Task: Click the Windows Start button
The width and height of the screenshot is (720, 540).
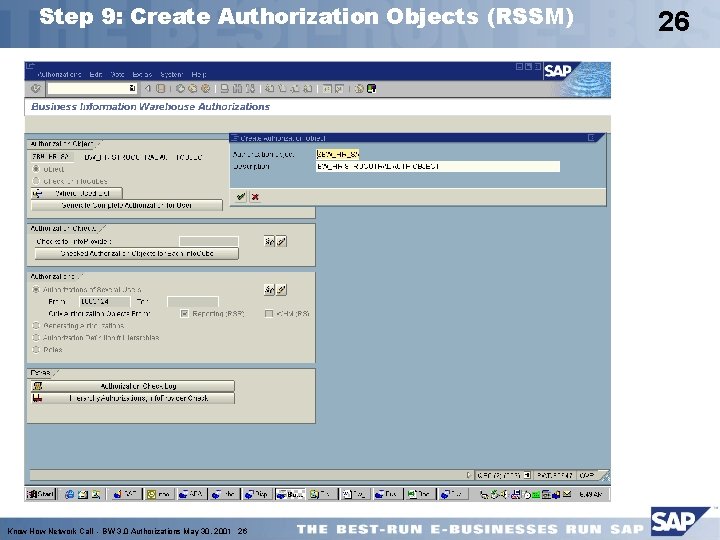Action: click(40, 494)
